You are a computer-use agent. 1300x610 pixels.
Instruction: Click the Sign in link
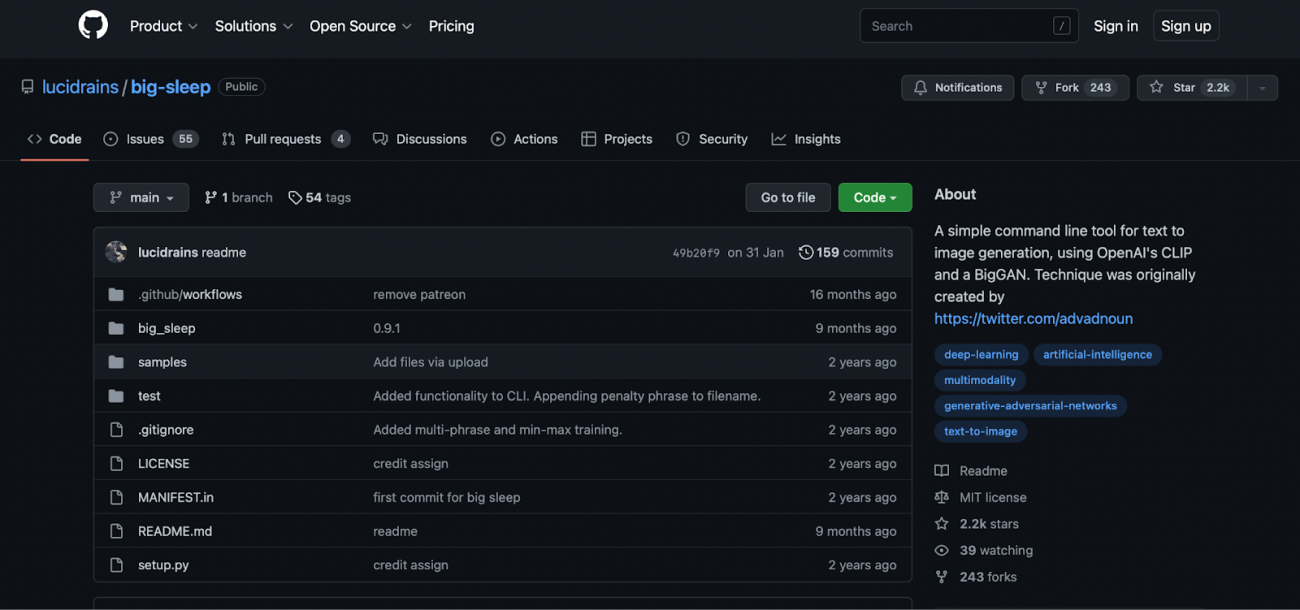pos(1116,26)
